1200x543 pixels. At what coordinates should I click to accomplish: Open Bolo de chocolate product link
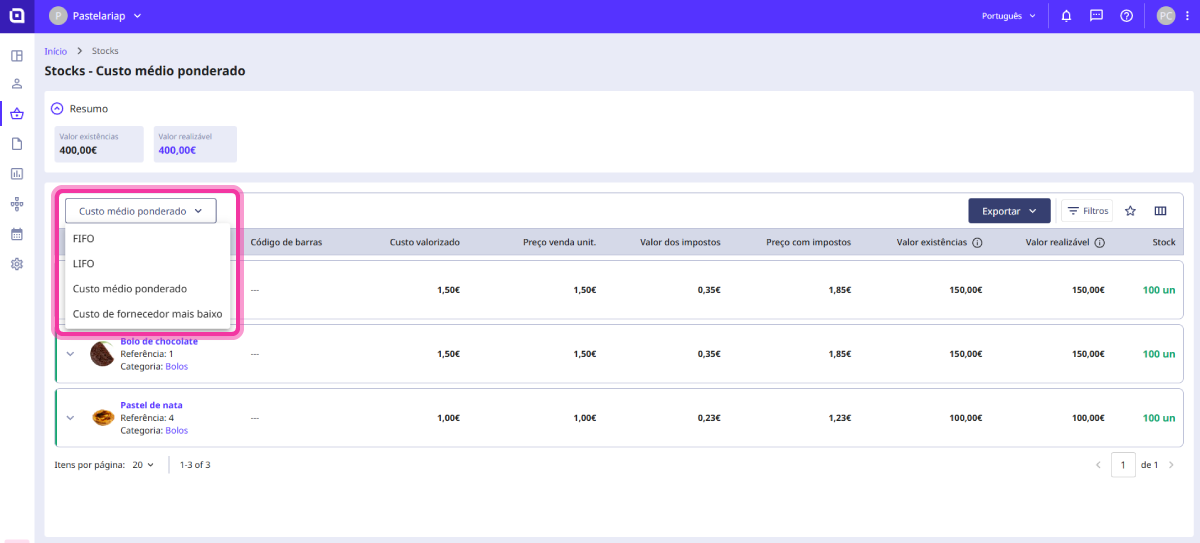159,341
